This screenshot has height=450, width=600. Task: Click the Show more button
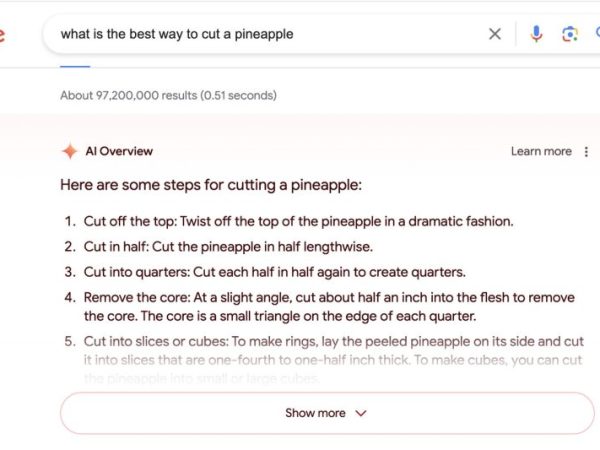tap(327, 413)
